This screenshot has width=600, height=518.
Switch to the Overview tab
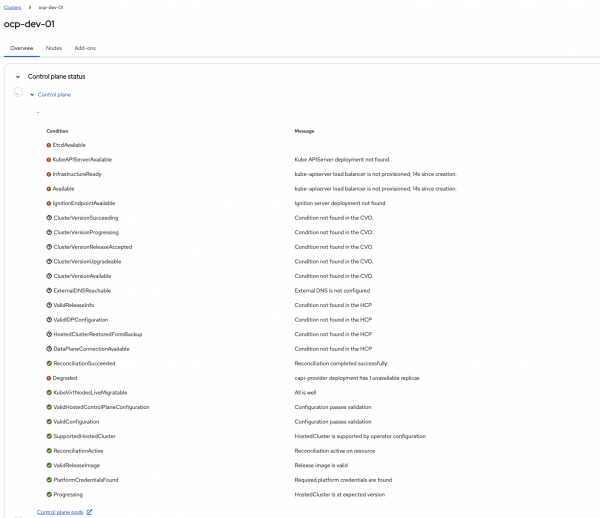[x=21, y=48]
